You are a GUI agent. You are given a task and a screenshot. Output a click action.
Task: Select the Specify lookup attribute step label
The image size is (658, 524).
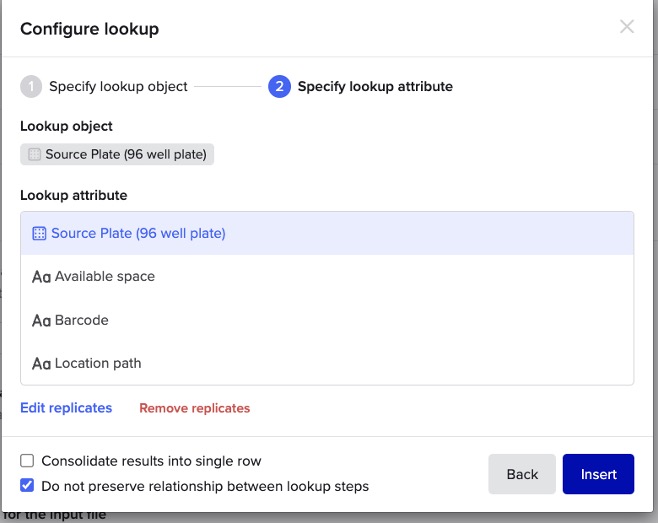tap(375, 87)
